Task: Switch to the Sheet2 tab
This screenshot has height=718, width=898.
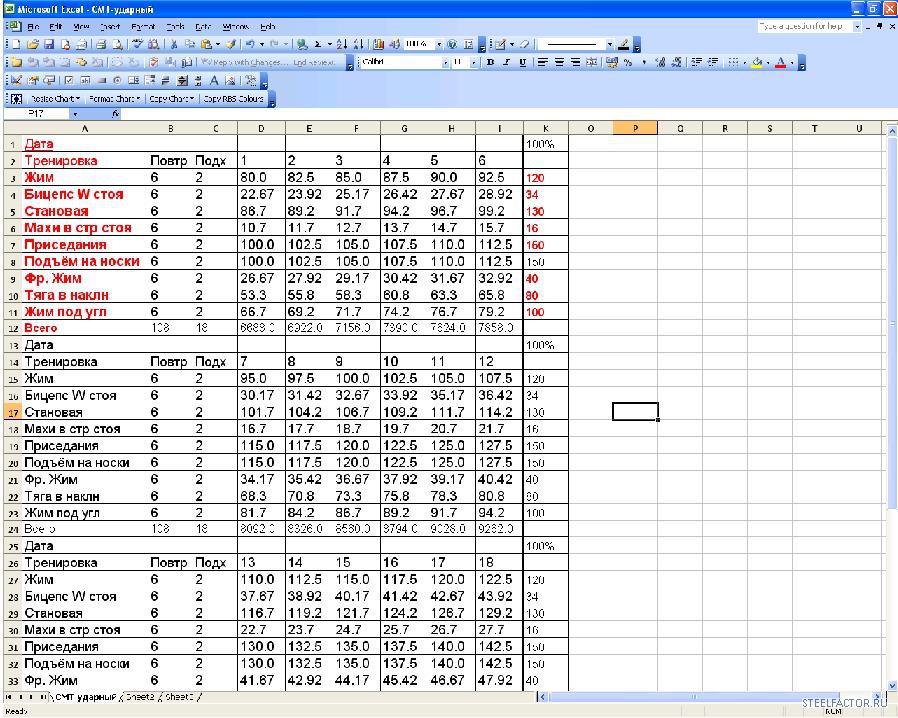Action: (x=141, y=696)
